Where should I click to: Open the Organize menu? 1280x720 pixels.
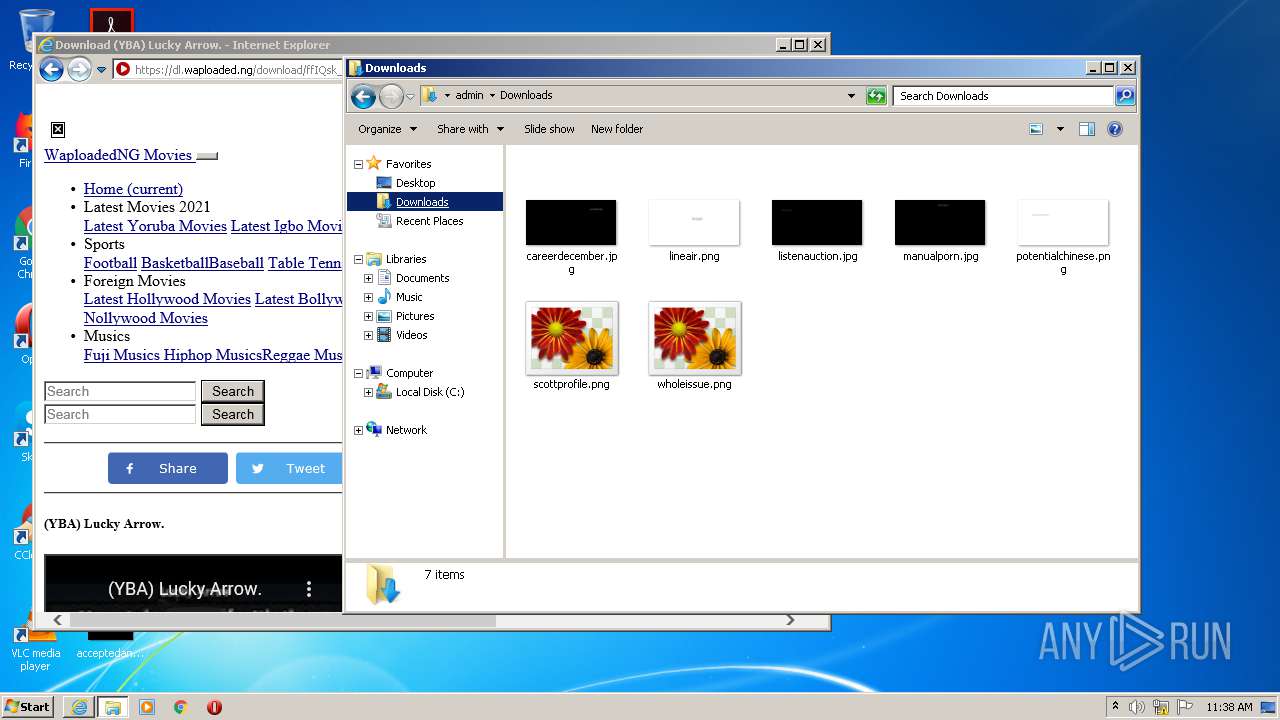386,129
